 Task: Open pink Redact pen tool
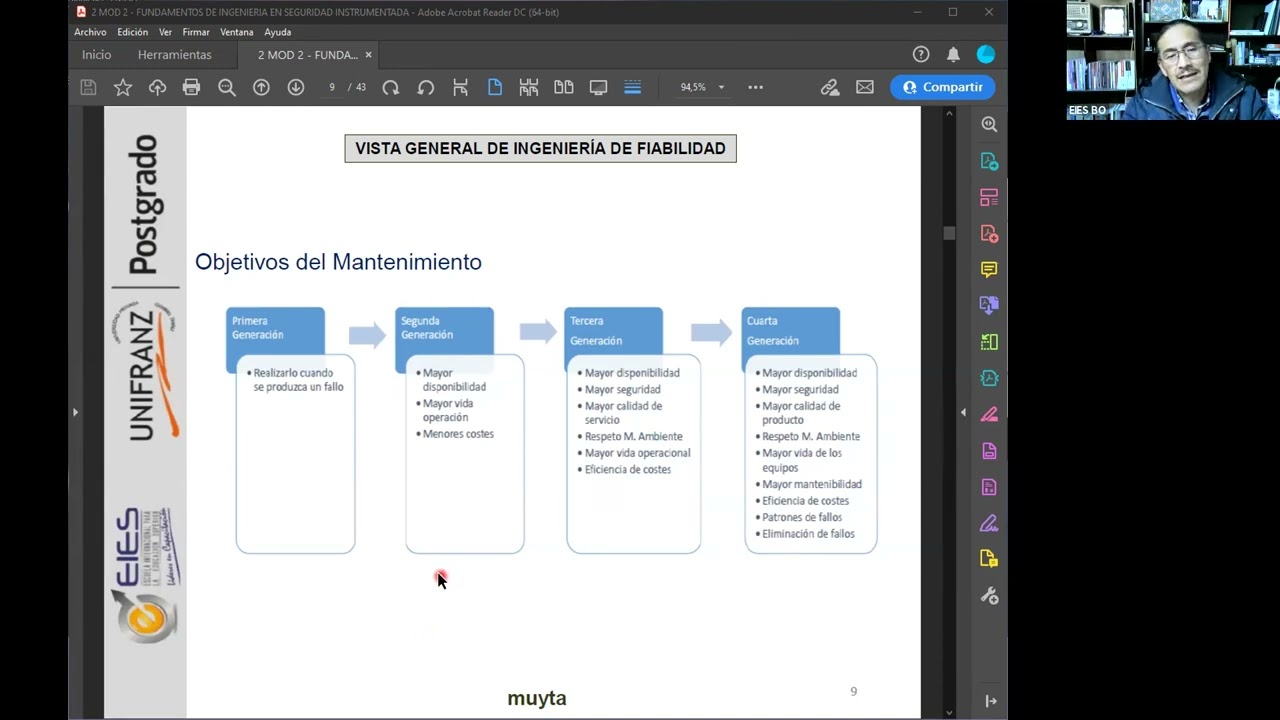(989, 414)
